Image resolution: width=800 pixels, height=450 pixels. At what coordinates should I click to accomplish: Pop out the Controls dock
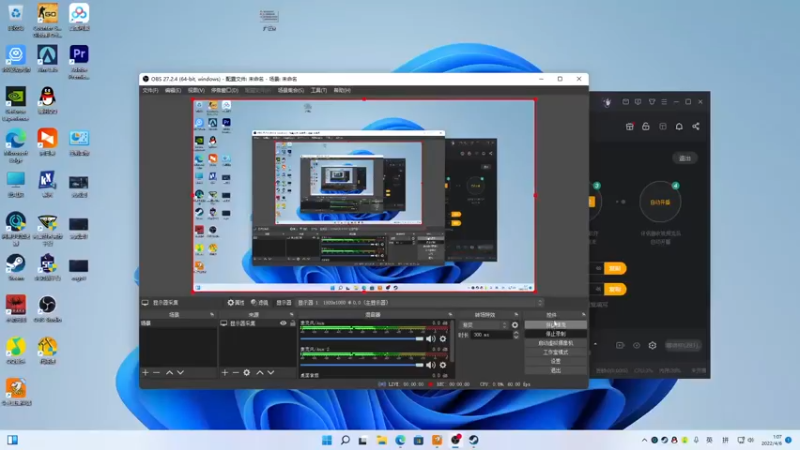click(x=584, y=315)
